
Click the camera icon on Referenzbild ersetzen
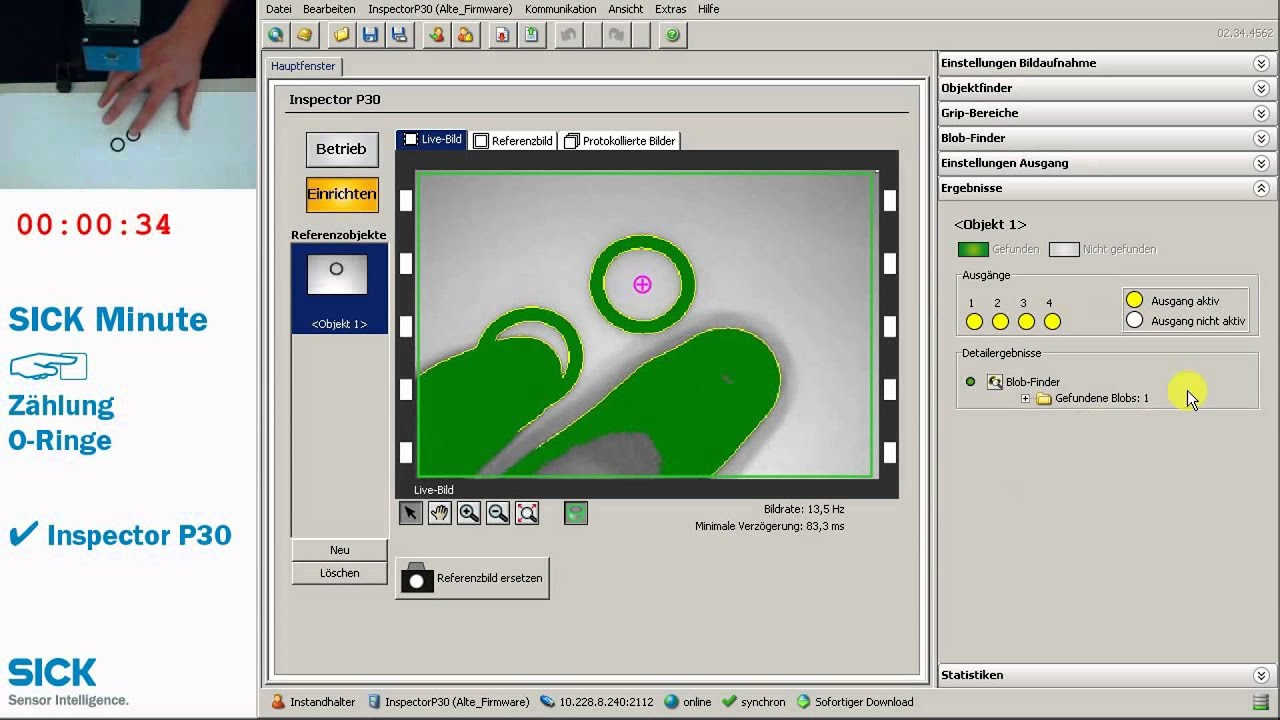point(417,578)
